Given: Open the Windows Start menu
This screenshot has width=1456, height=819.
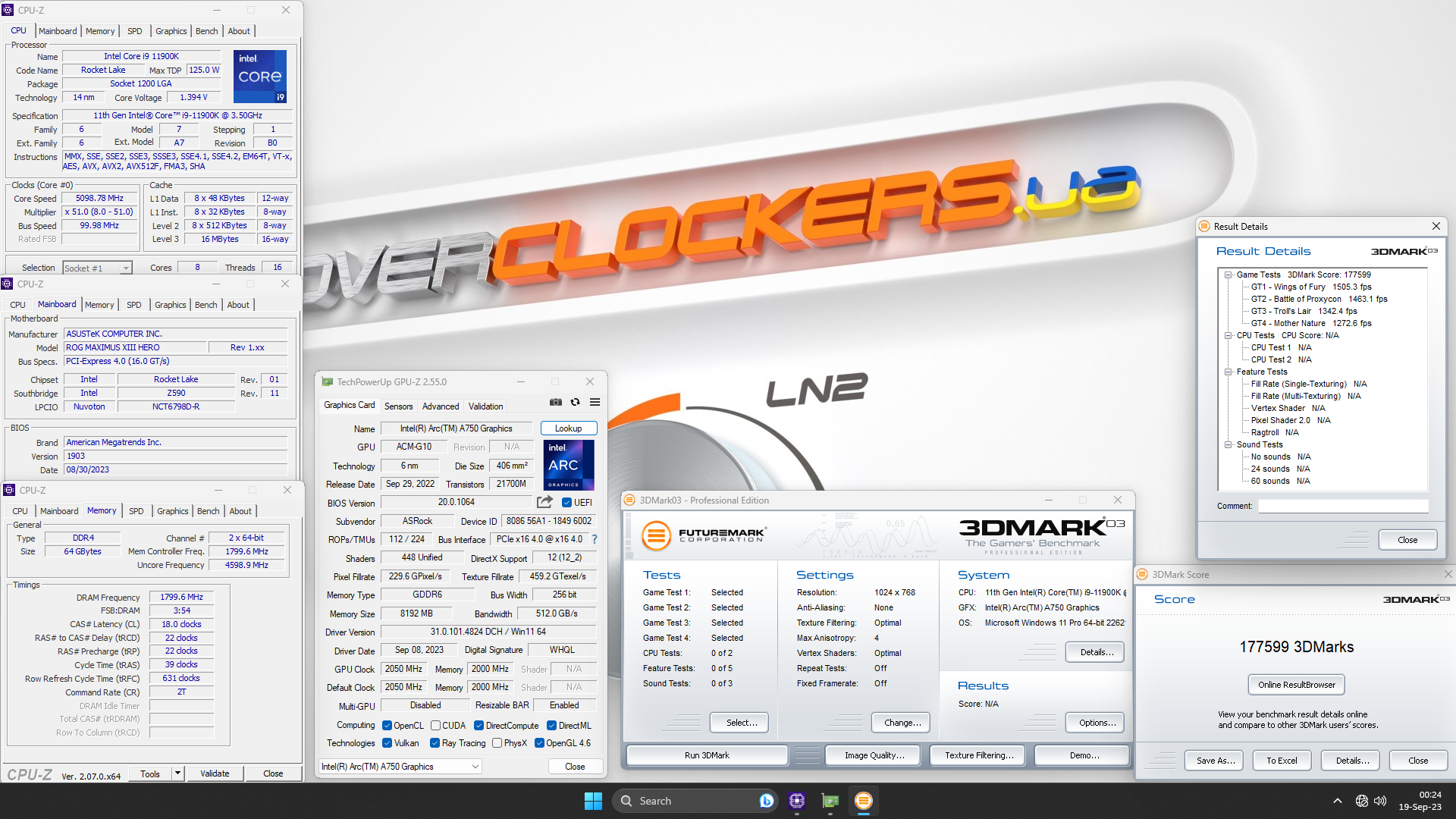Looking at the screenshot, I should (x=593, y=801).
